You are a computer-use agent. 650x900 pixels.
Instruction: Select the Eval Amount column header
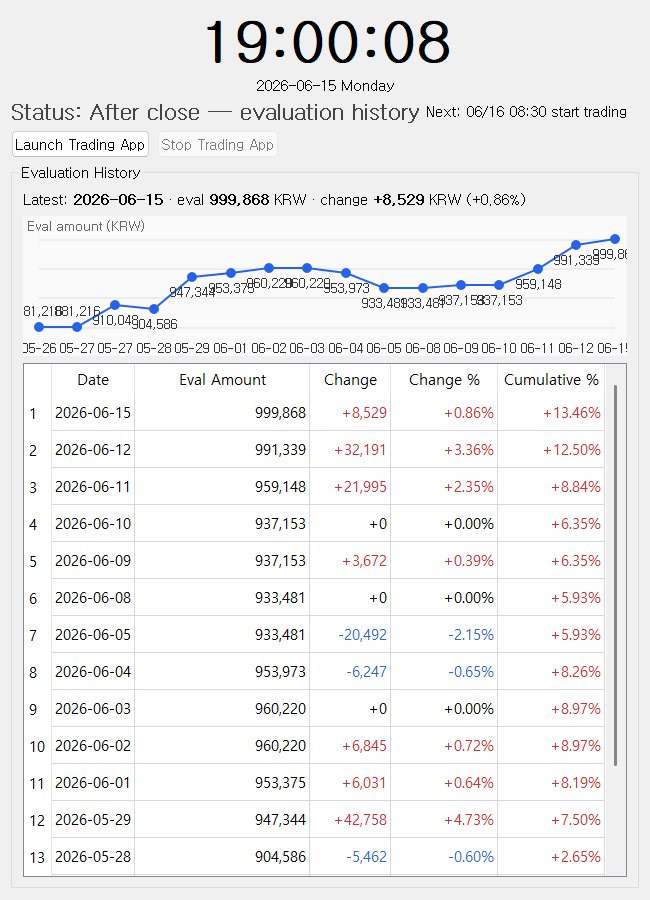click(222, 380)
